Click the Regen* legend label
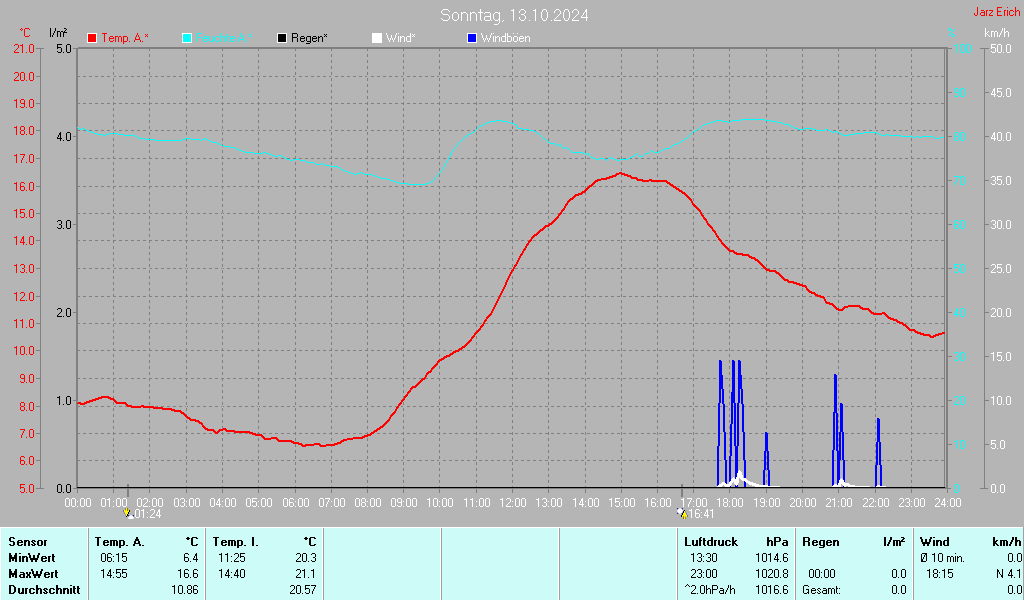The height and width of the screenshot is (600, 1024). point(310,38)
